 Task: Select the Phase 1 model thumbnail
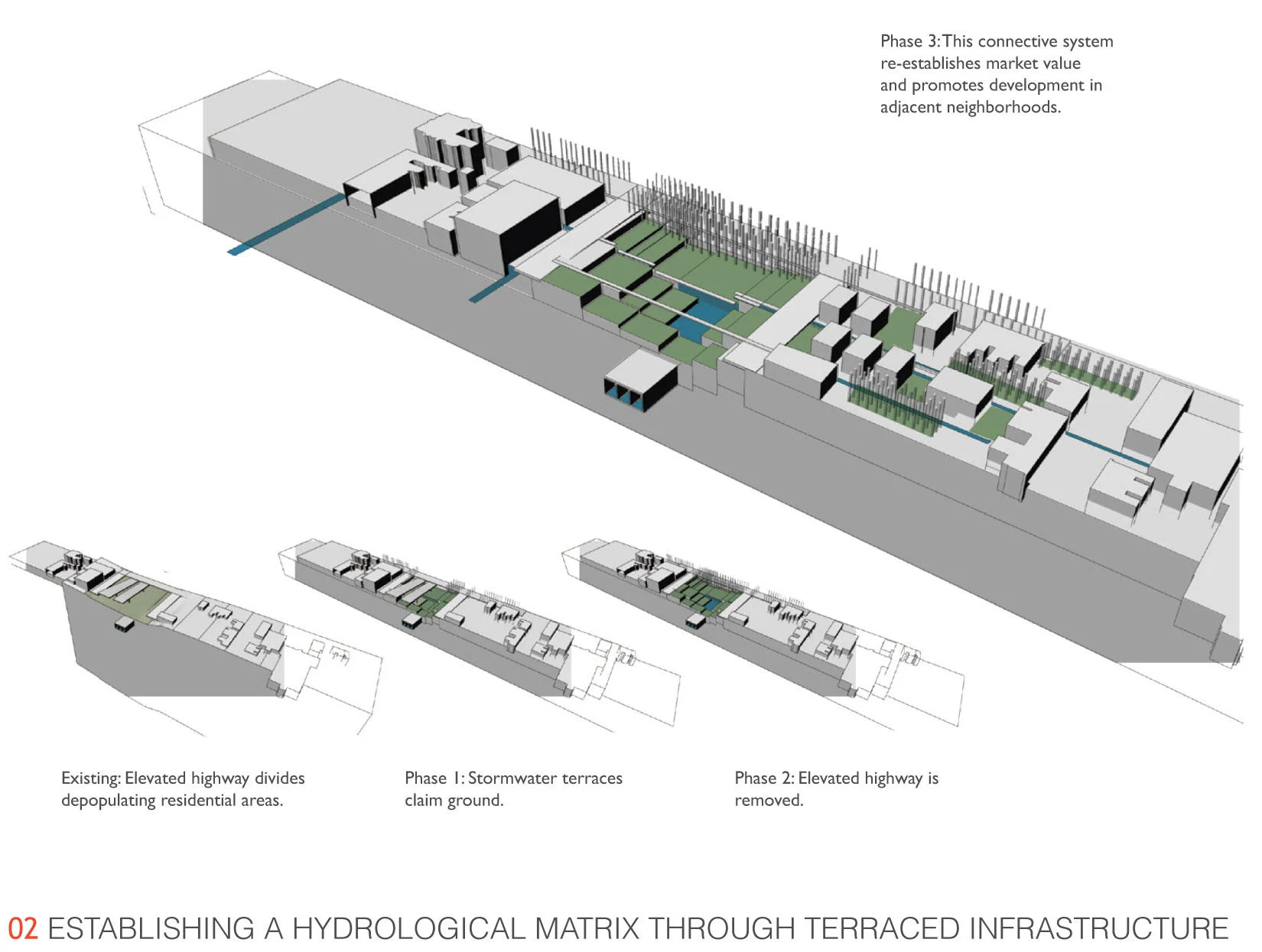(x=479, y=635)
